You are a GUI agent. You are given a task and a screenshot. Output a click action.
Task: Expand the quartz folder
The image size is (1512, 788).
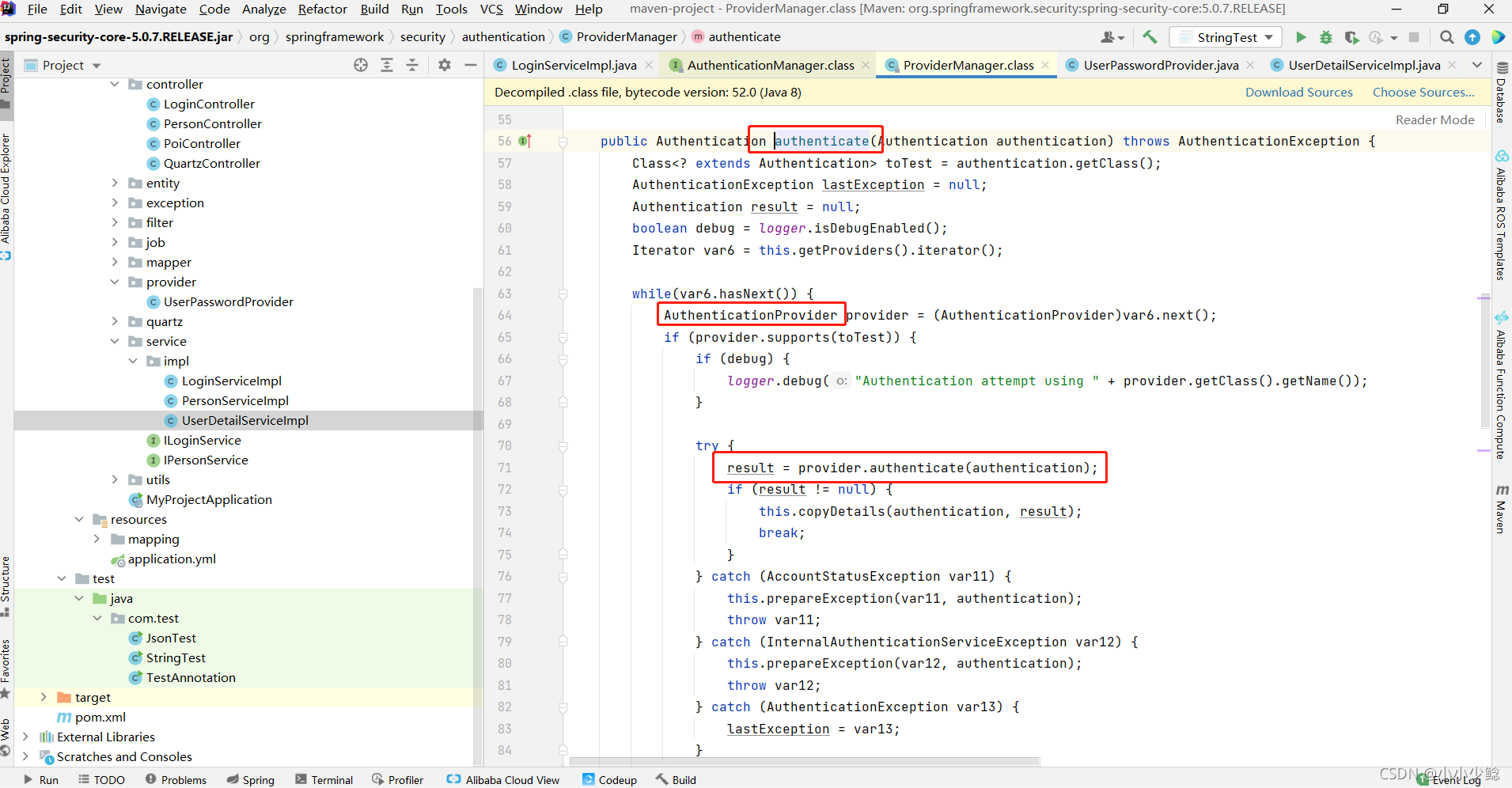[x=115, y=321]
